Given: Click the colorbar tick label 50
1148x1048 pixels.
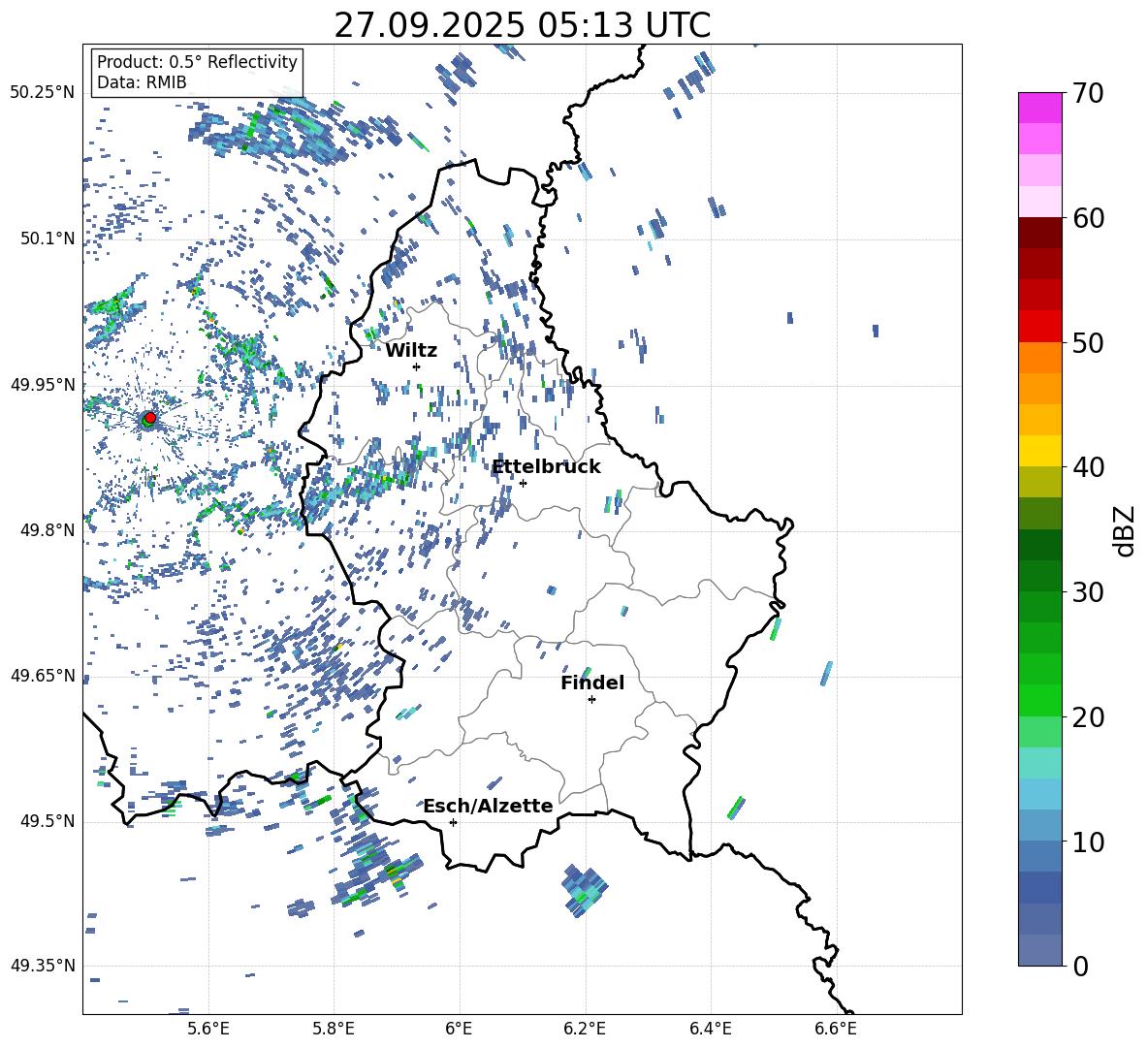Looking at the screenshot, I should 1088,342.
